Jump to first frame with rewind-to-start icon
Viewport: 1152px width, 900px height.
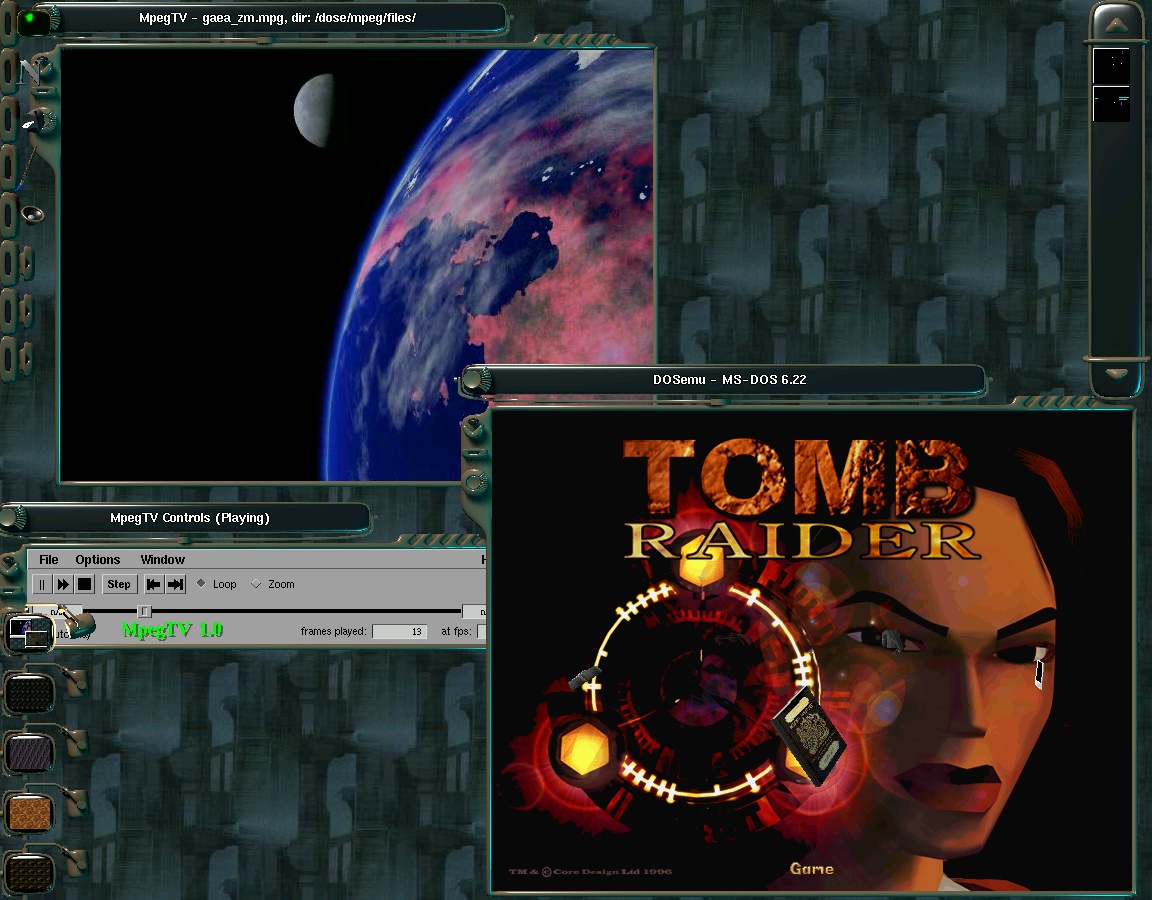154,584
